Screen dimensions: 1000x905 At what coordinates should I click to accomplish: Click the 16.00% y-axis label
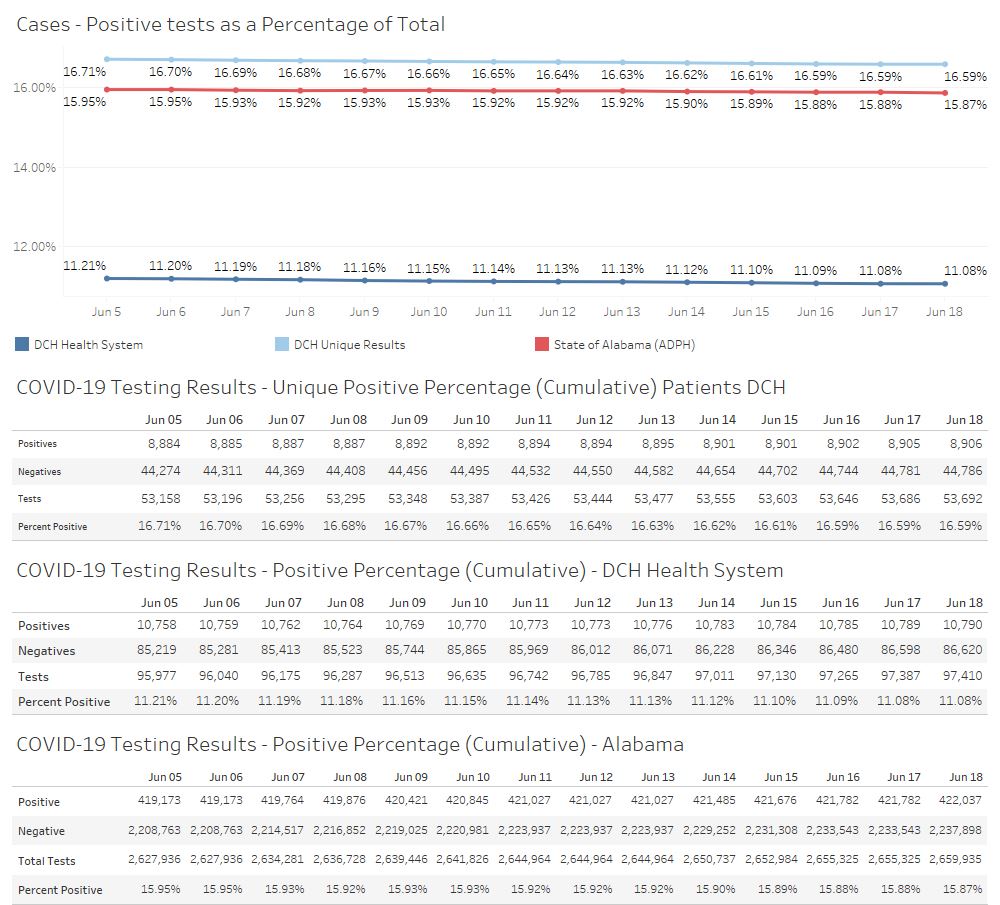tap(34, 87)
